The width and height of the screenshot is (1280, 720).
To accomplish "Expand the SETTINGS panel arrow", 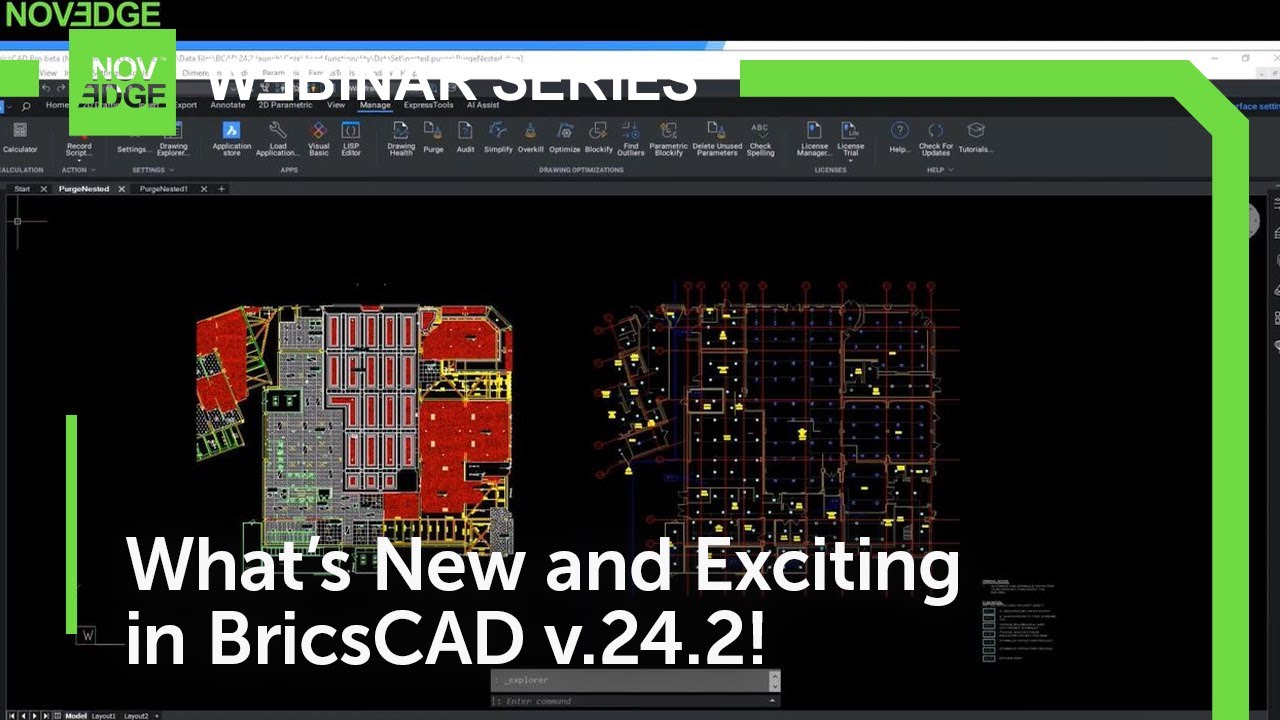I will click(171, 170).
